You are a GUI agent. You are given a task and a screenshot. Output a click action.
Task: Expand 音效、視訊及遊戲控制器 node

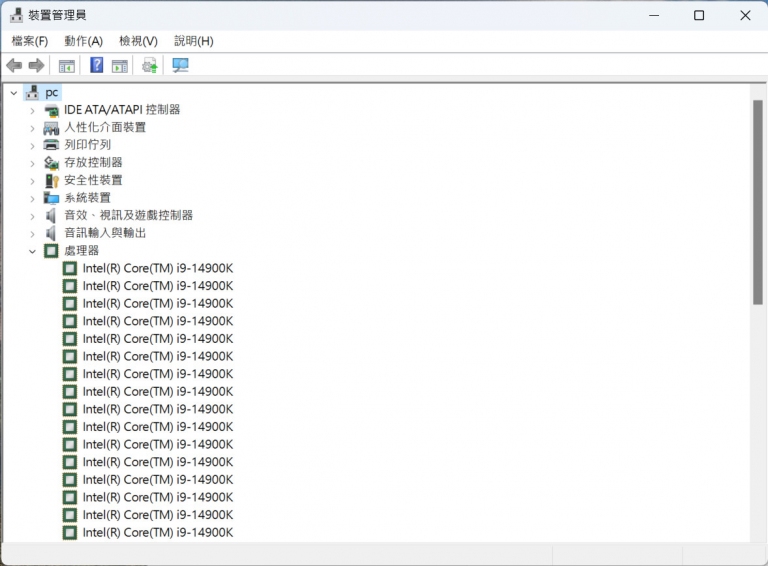(x=32, y=216)
